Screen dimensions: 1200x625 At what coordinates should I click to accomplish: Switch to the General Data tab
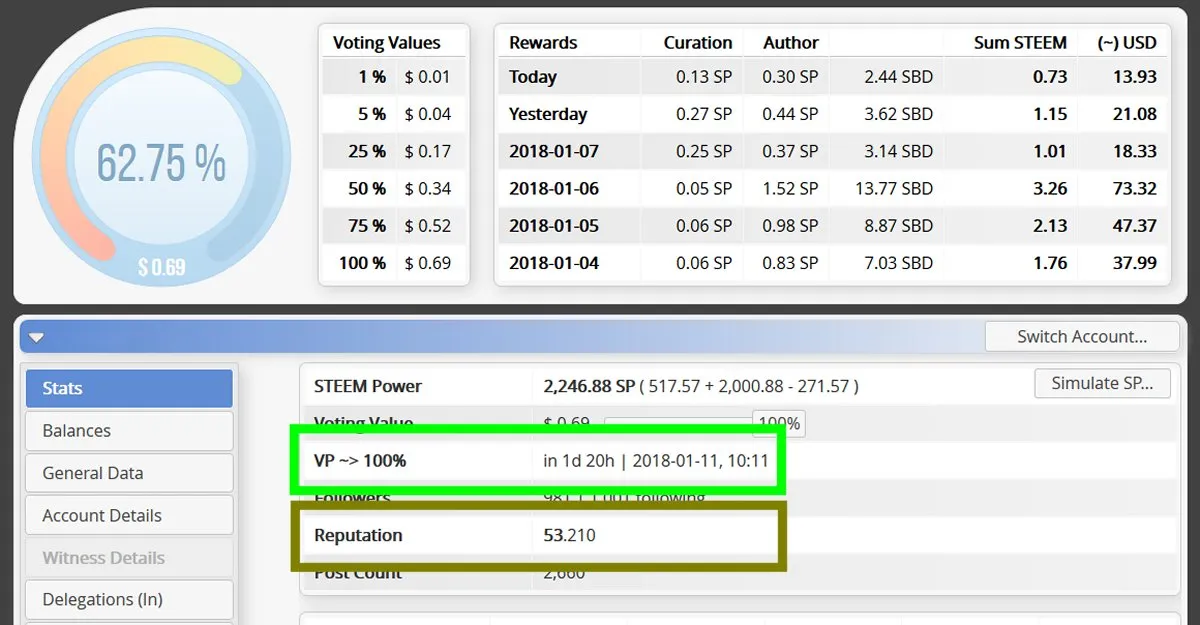[x=129, y=473]
